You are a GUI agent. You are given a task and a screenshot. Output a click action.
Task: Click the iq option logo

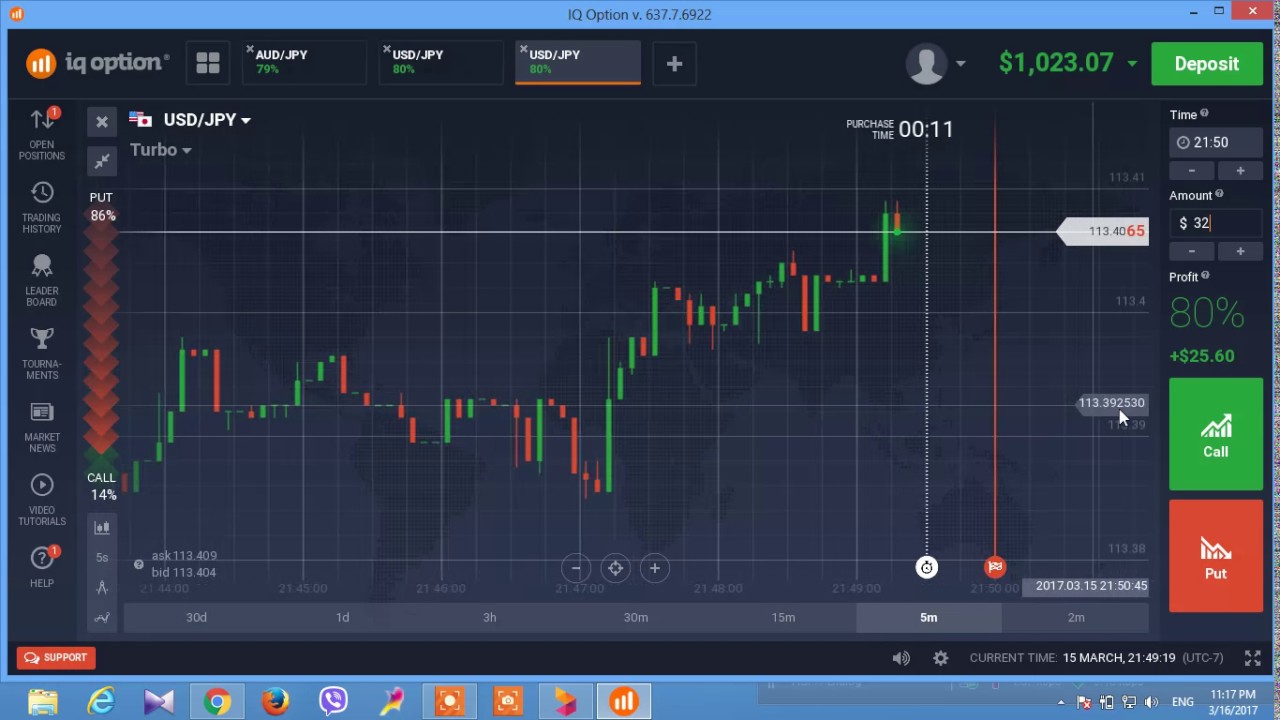[97, 63]
